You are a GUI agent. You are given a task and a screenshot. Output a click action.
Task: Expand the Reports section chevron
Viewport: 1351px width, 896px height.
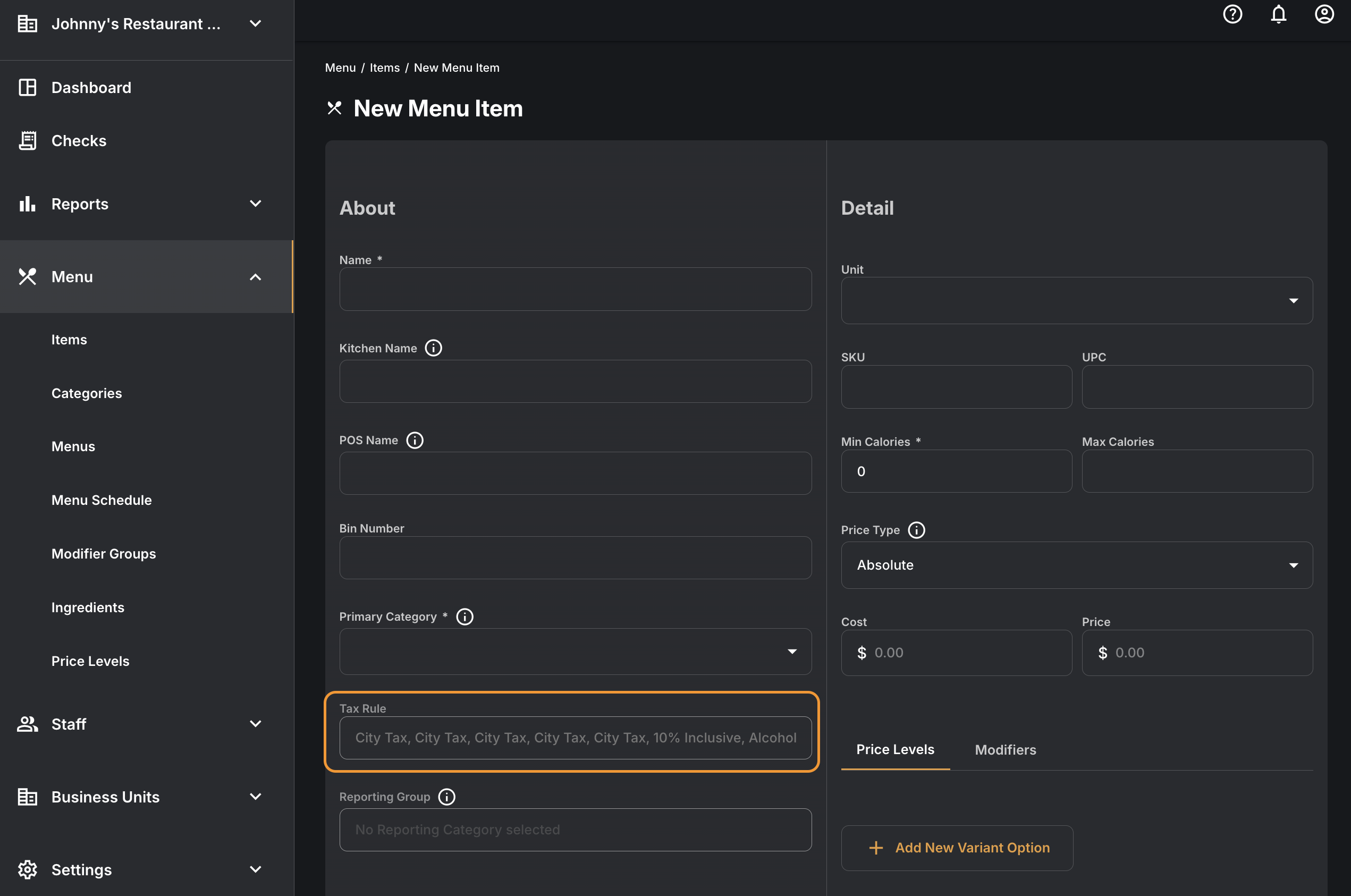pos(256,204)
